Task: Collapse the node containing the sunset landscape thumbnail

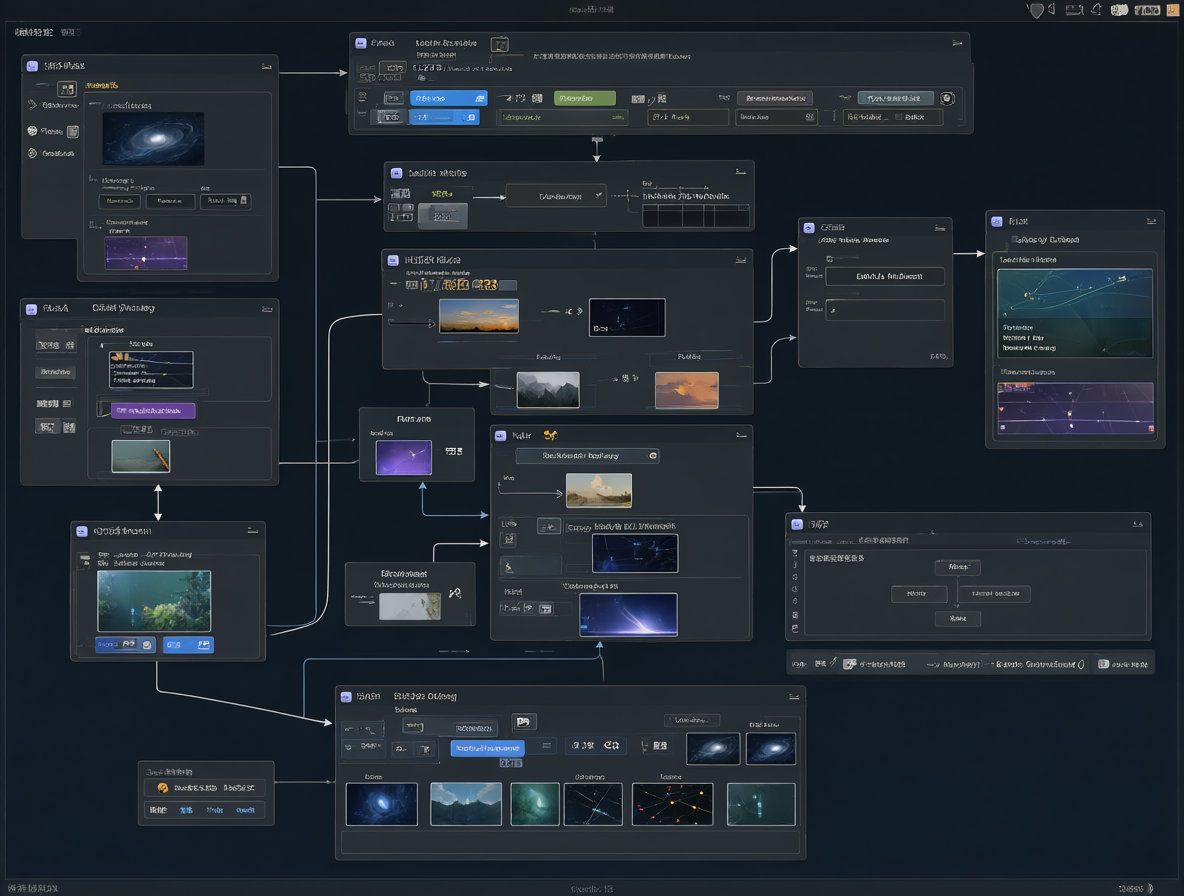Action: [x=741, y=260]
